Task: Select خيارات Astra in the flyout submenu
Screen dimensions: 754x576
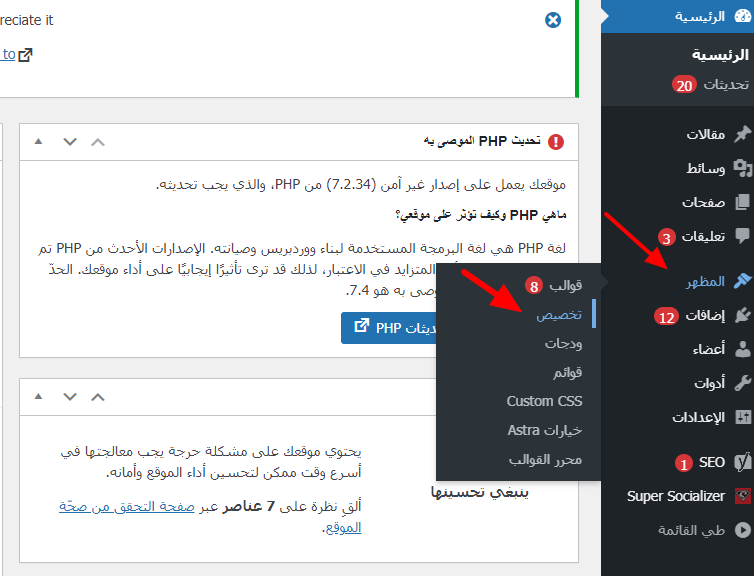Action: click(x=545, y=430)
